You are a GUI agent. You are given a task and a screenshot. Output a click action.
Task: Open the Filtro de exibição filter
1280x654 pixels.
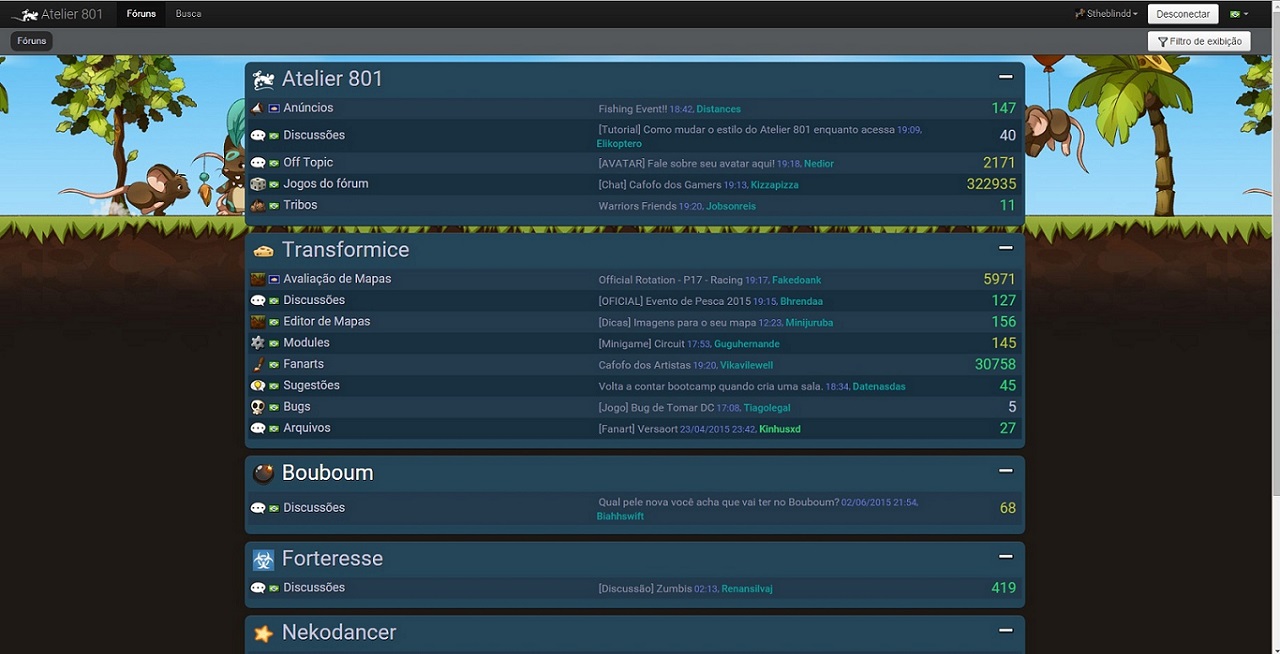pyautogui.click(x=1199, y=41)
